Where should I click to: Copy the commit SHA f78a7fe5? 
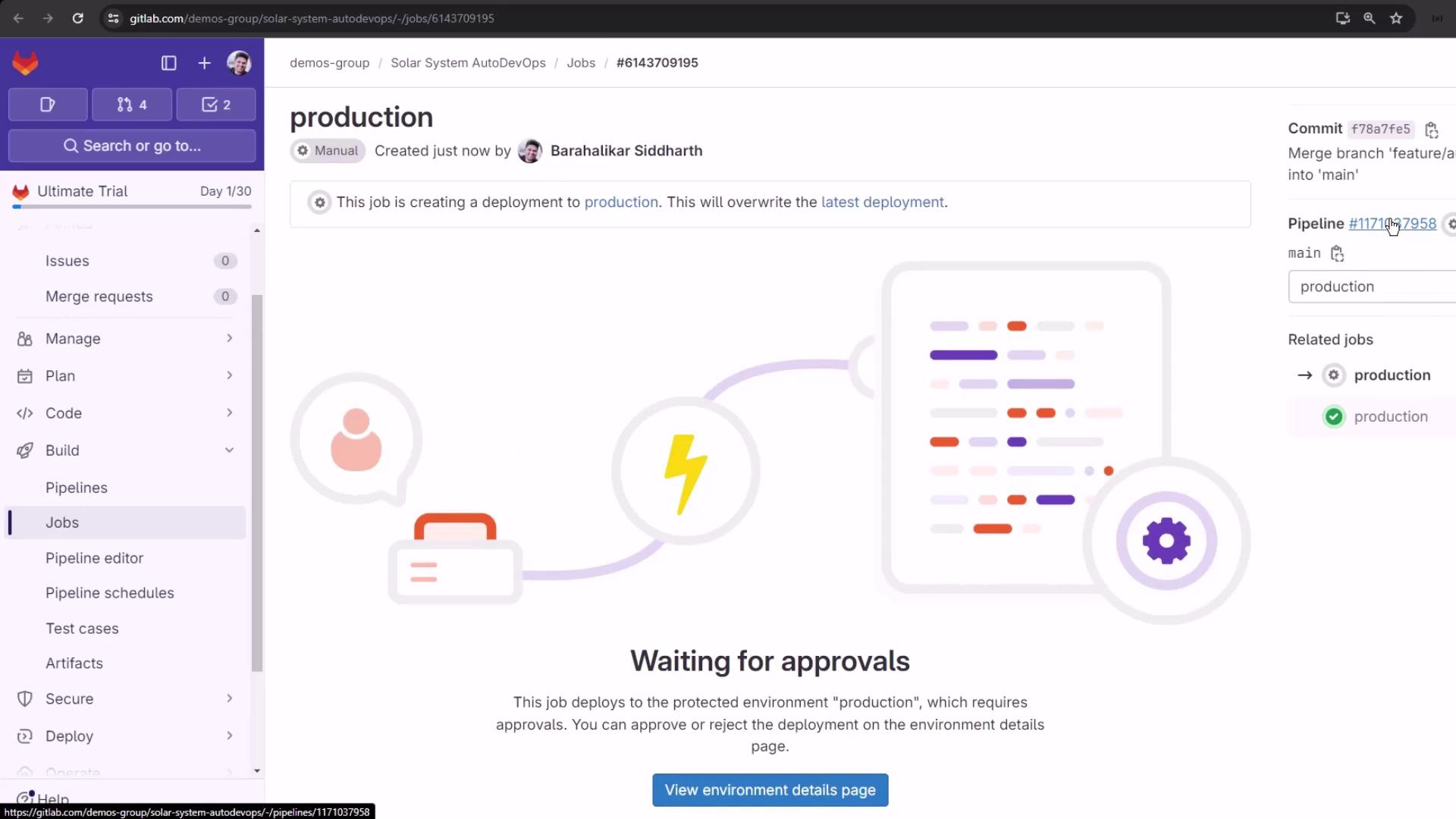[x=1431, y=130]
